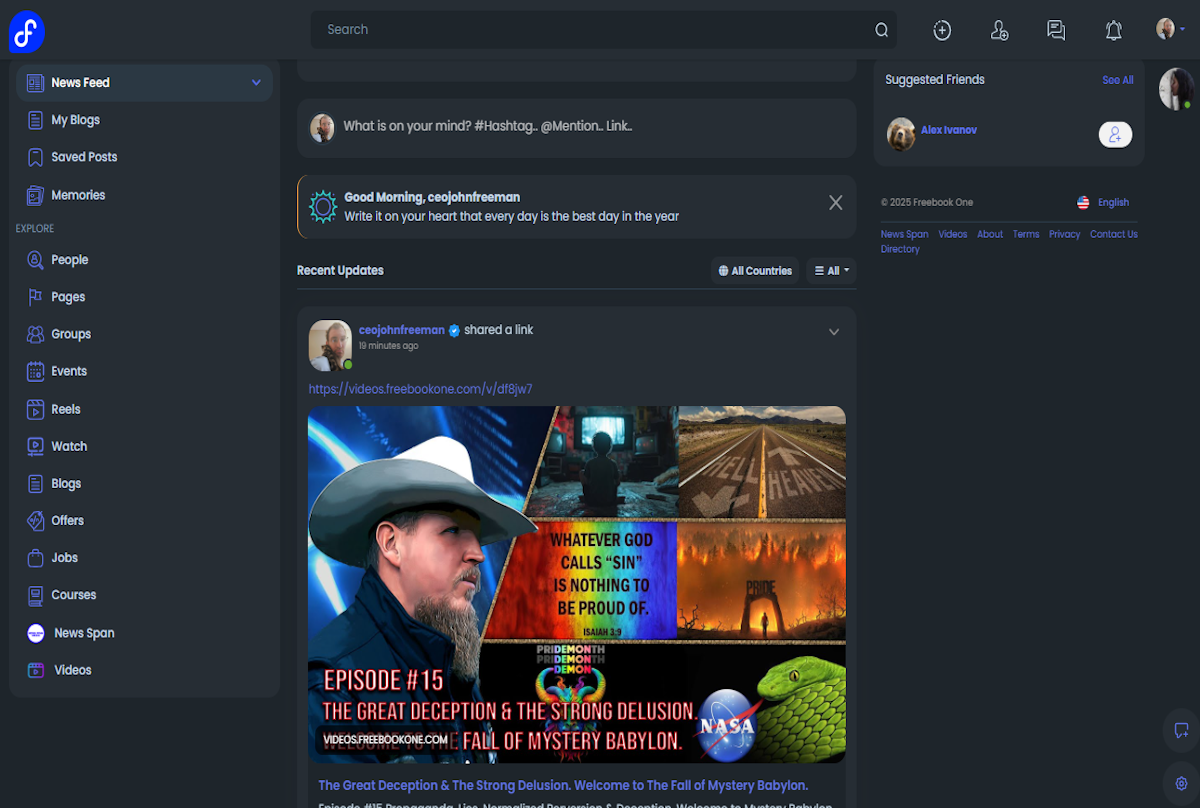Dismiss the Good Morning greeting banner
The height and width of the screenshot is (808, 1200).
[x=835, y=203]
